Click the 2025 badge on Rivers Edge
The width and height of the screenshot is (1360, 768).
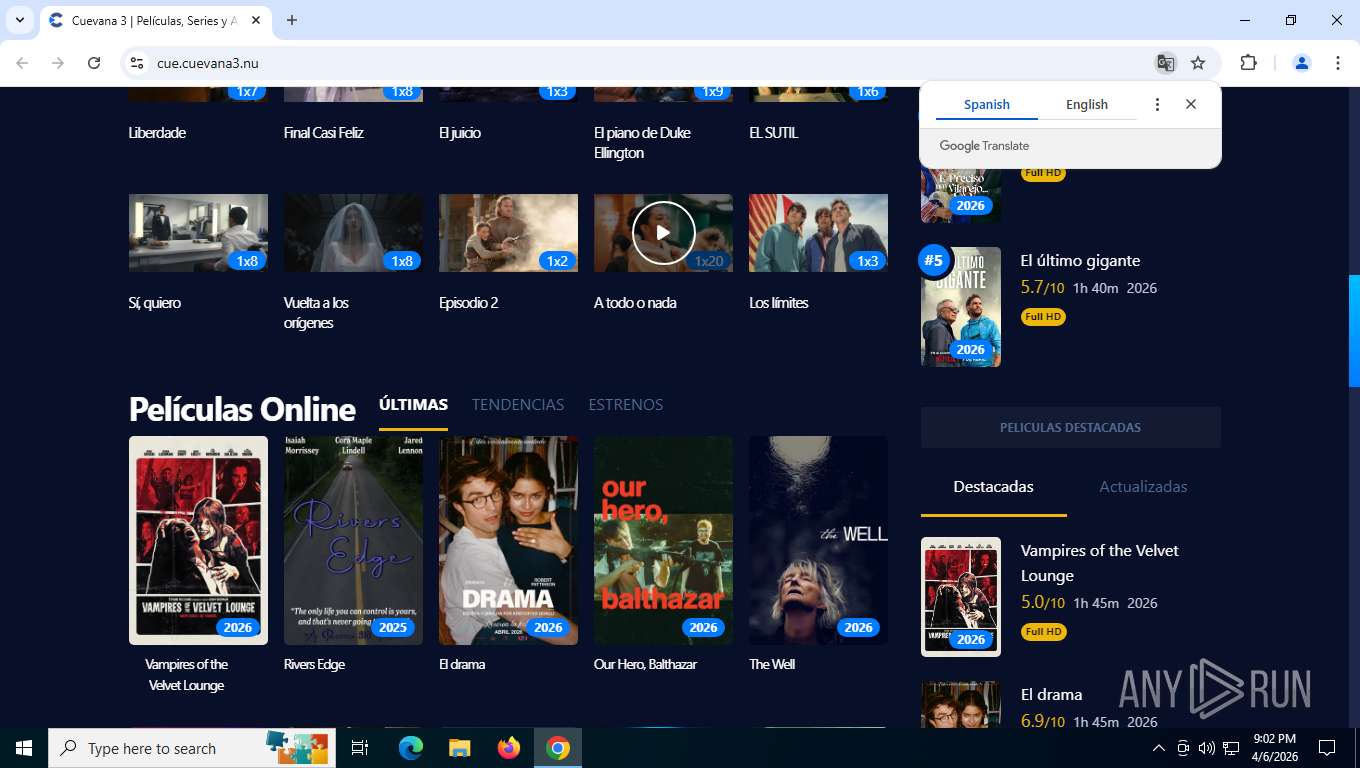tap(393, 628)
